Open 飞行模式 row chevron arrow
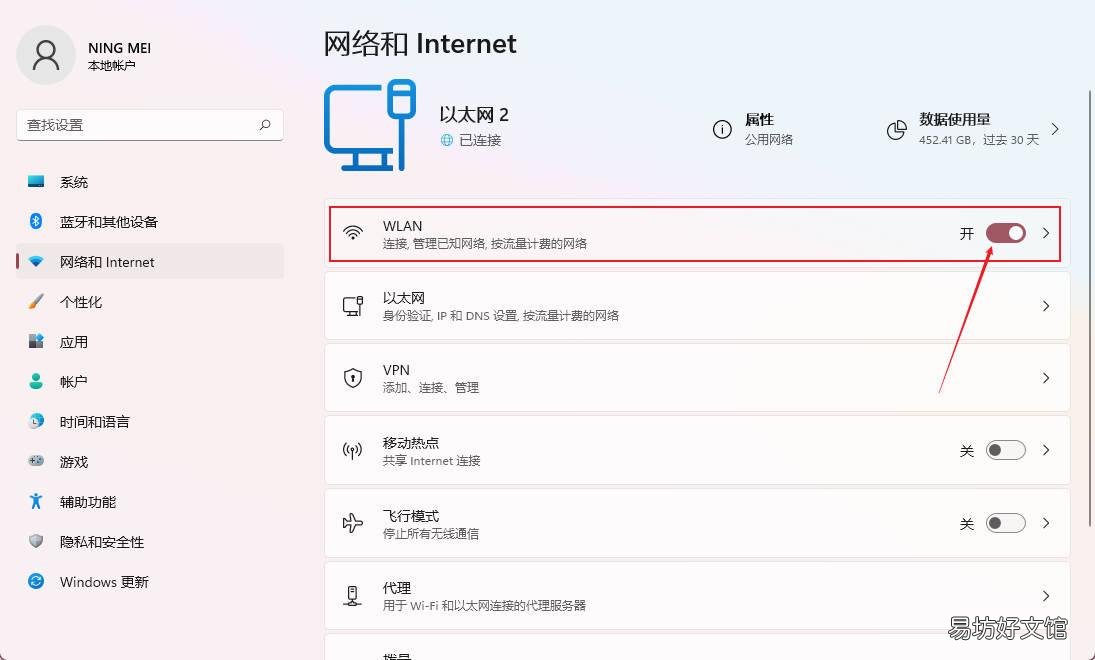1095x660 pixels. 1046,523
